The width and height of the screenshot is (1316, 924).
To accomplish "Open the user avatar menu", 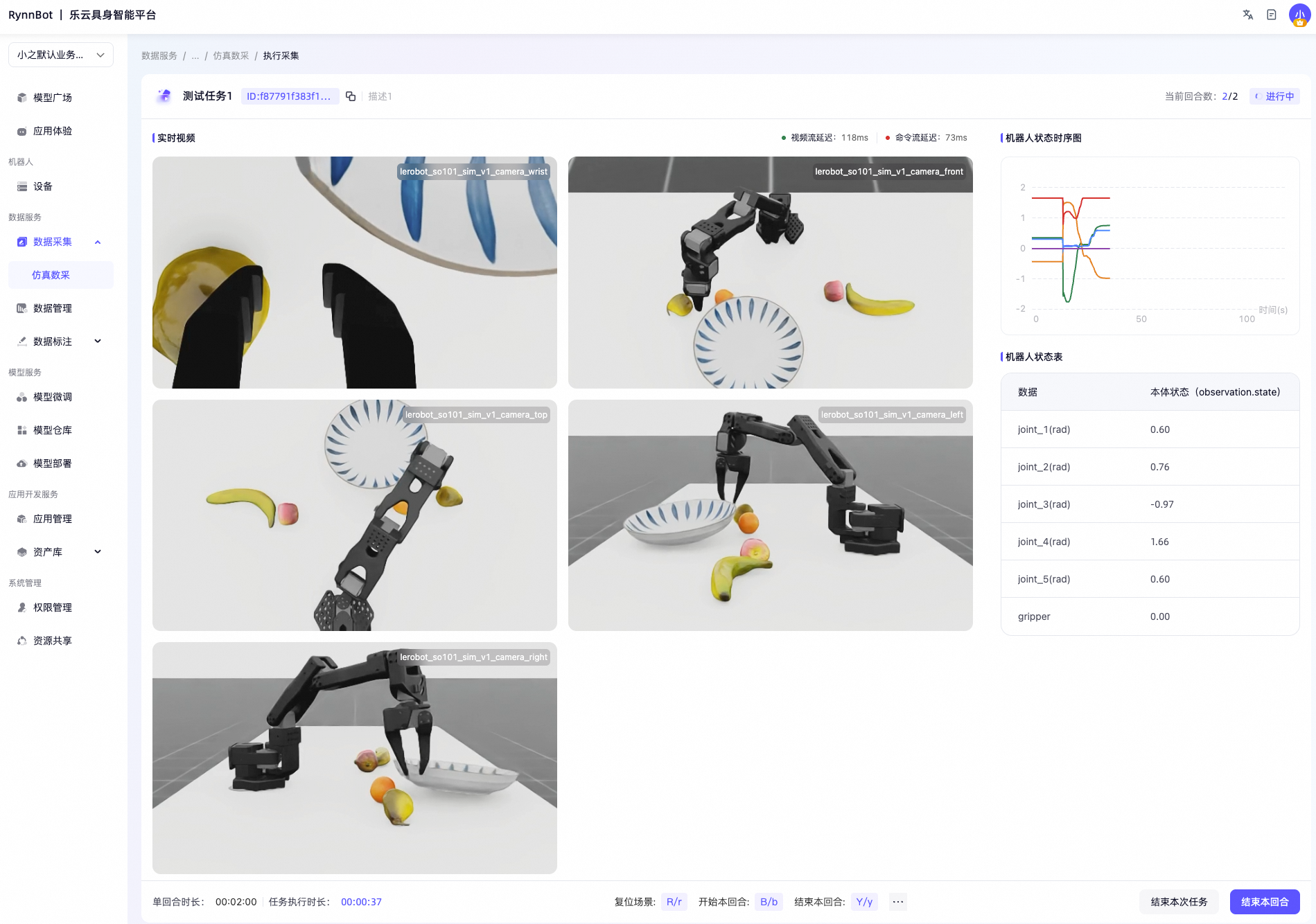I will pos(1299,15).
